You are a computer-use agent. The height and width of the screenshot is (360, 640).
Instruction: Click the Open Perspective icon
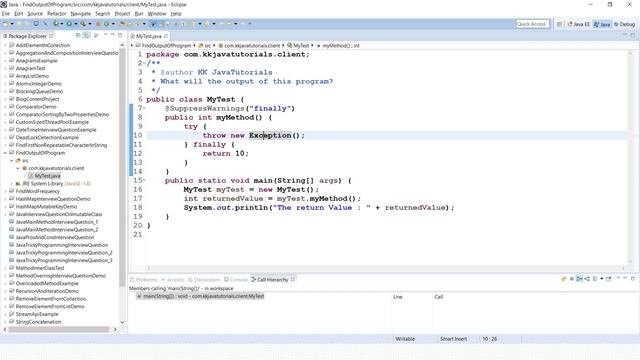click(559, 24)
